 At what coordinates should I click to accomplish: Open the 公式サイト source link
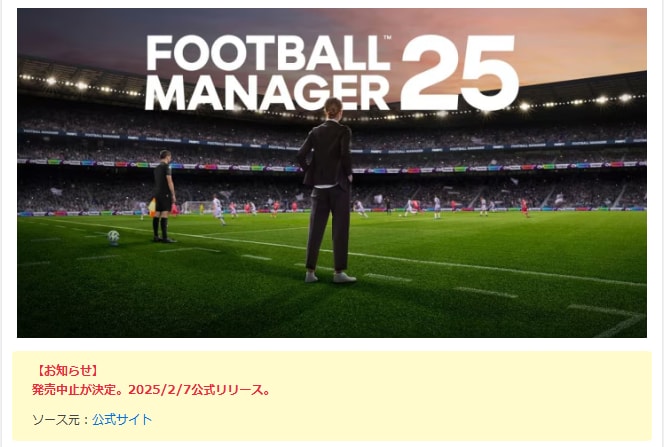[x=122, y=419]
